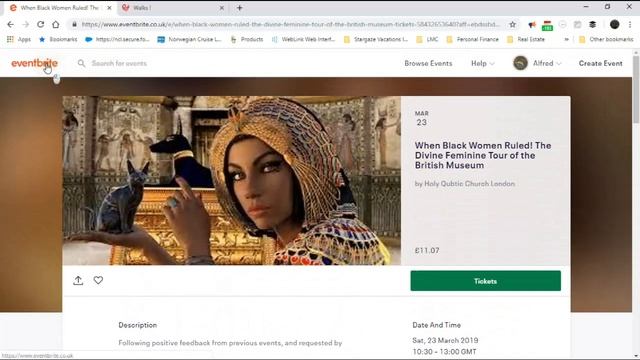Click the event banner image
Screen dimensions: 640x360
[231, 180]
